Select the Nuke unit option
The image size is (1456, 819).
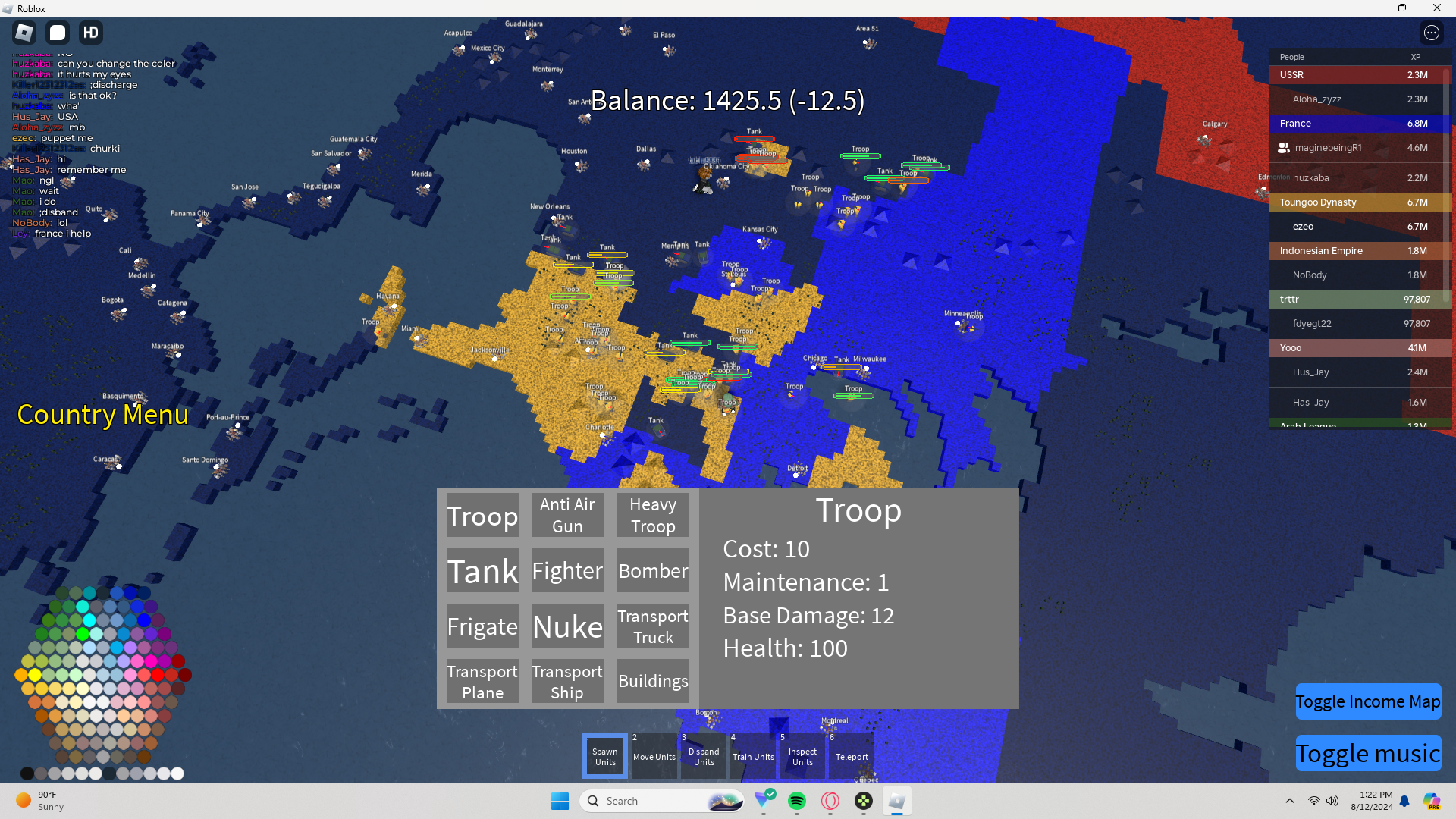(567, 626)
